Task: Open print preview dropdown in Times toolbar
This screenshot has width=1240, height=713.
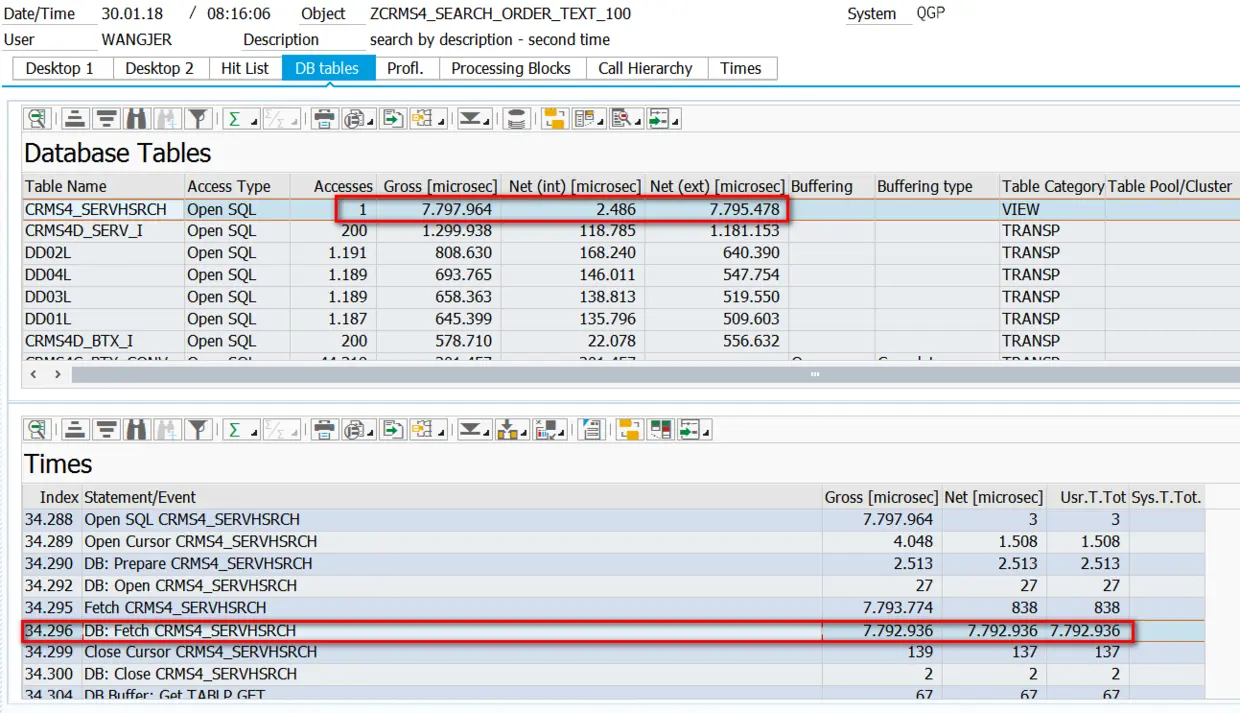Action: (x=372, y=434)
